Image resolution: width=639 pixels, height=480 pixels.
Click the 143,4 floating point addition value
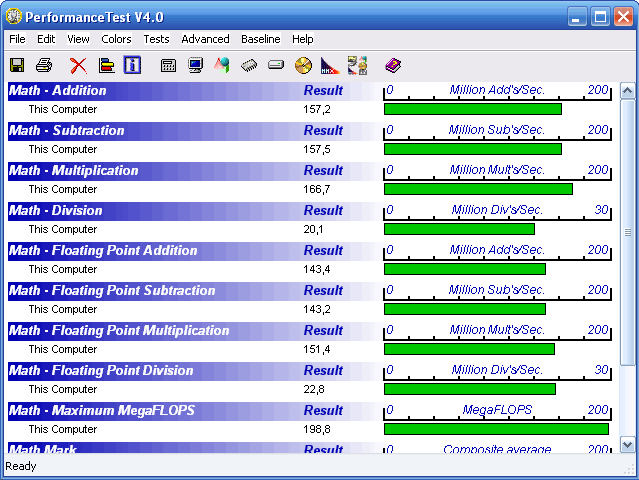pos(317,269)
